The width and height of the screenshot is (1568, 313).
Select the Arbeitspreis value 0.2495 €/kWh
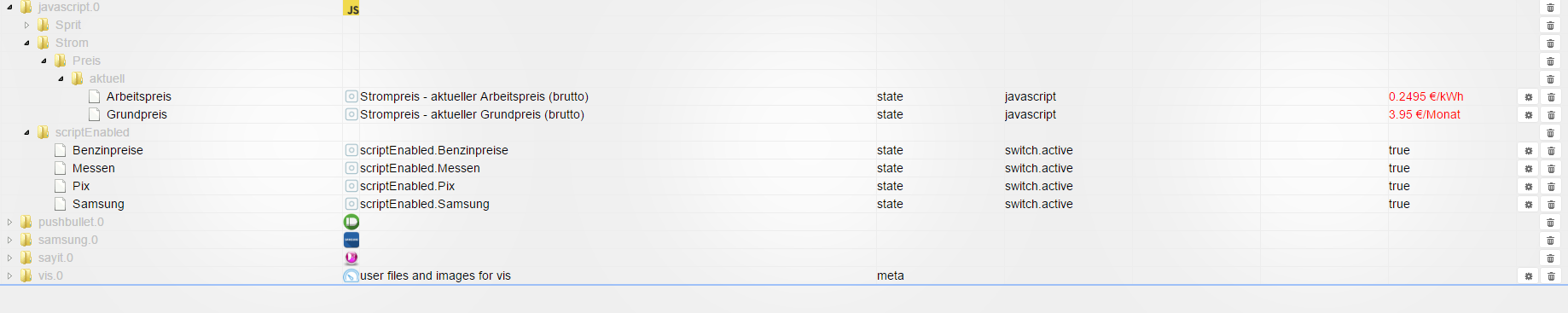pyautogui.click(x=1426, y=96)
